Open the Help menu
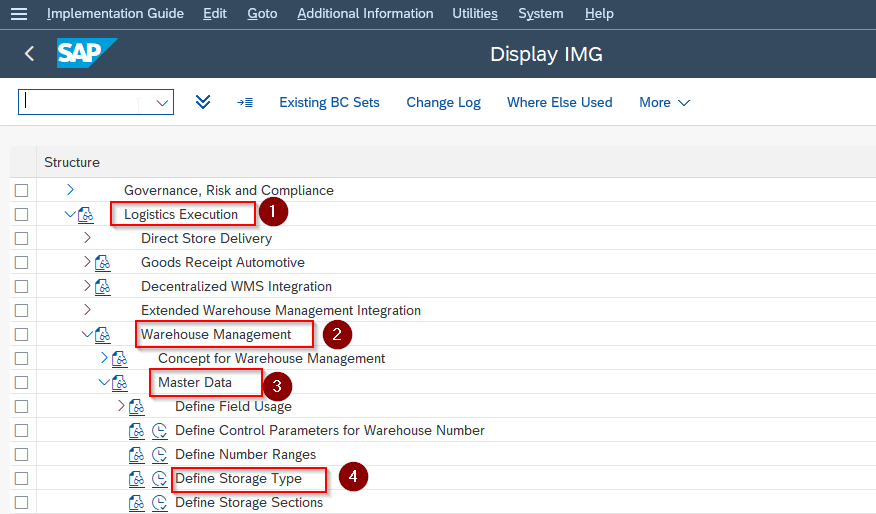The width and height of the screenshot is (876, 514). [x=599, y=13]
